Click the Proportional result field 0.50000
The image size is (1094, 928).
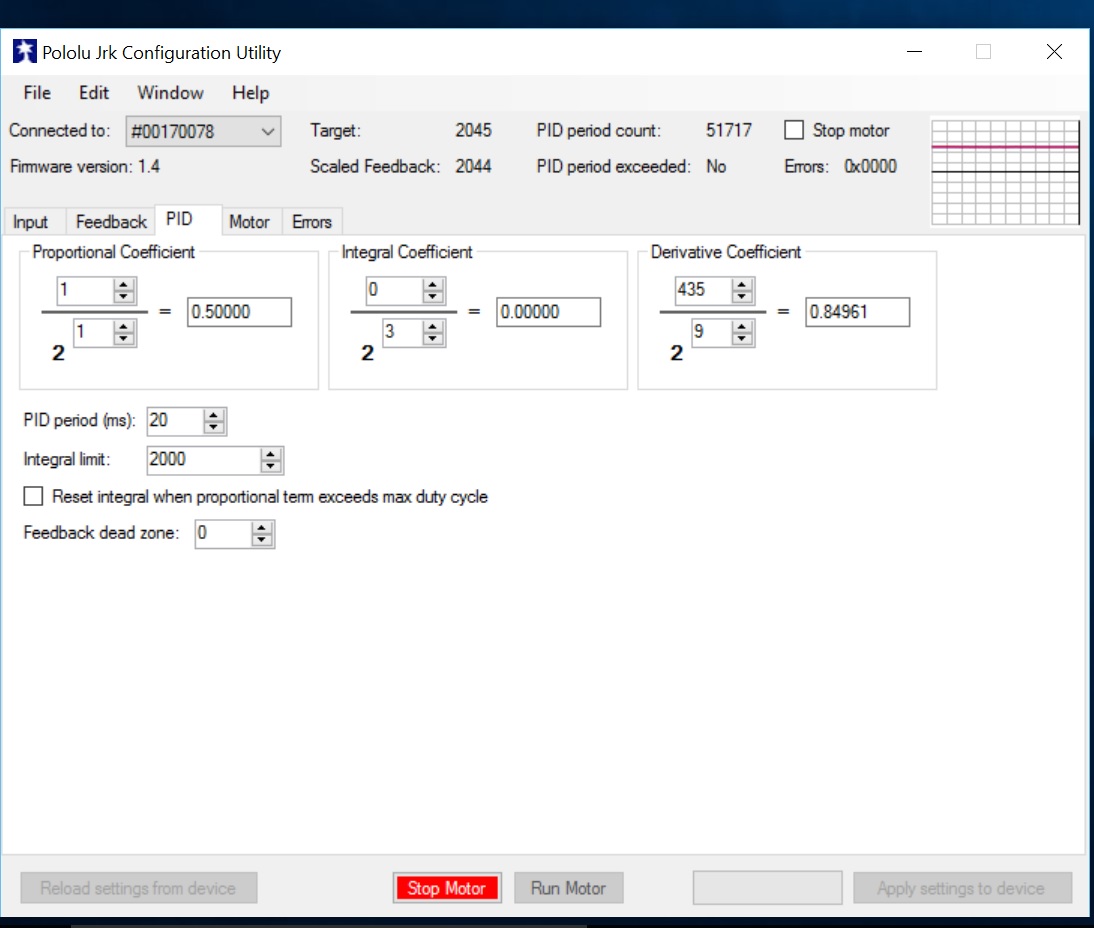pyautogui.click(x=239, y=312)
